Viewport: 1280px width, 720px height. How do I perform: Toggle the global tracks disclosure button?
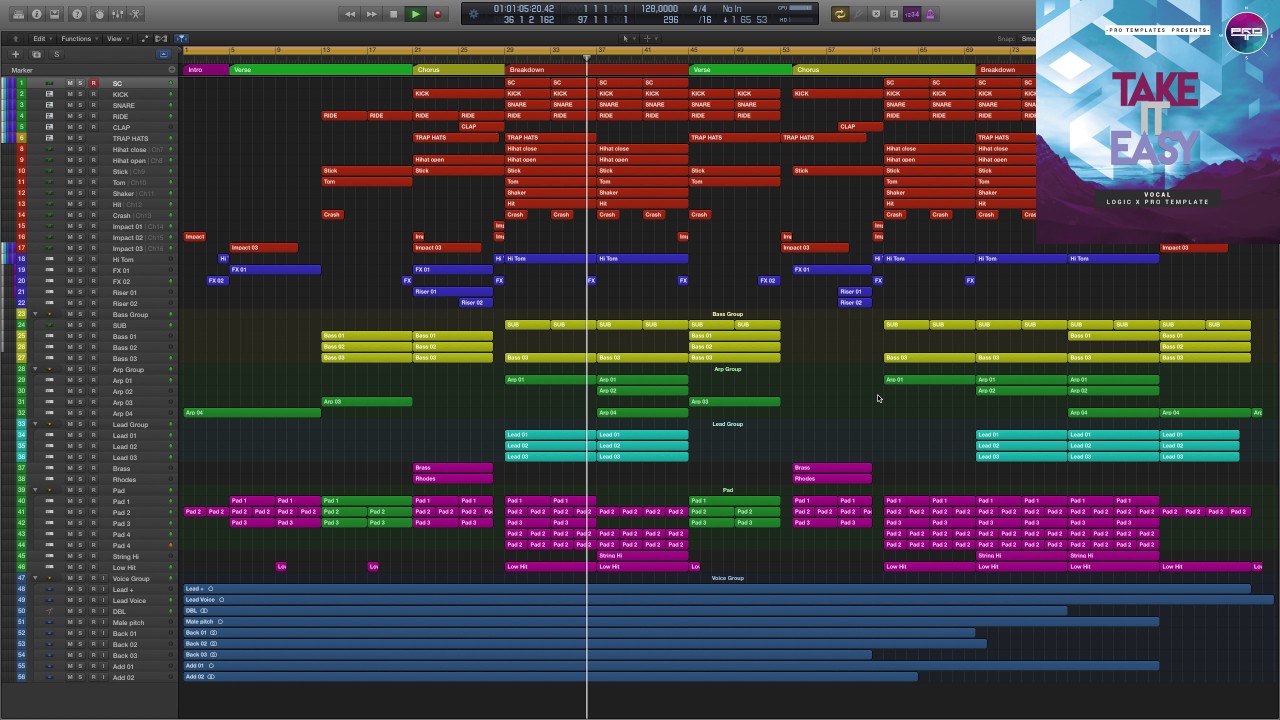[x=164, y=54]
